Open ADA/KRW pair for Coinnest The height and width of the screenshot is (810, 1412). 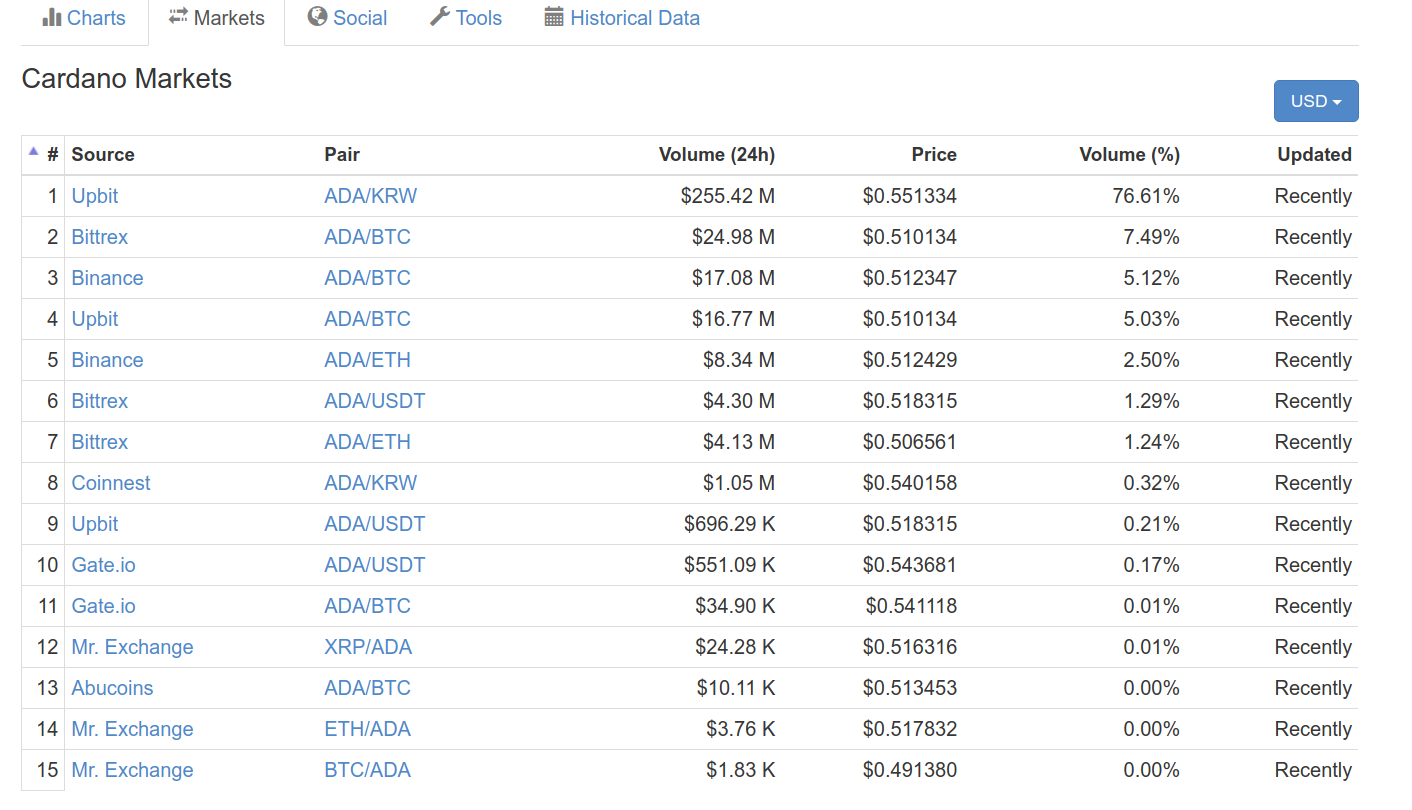(x=371, y=483)
